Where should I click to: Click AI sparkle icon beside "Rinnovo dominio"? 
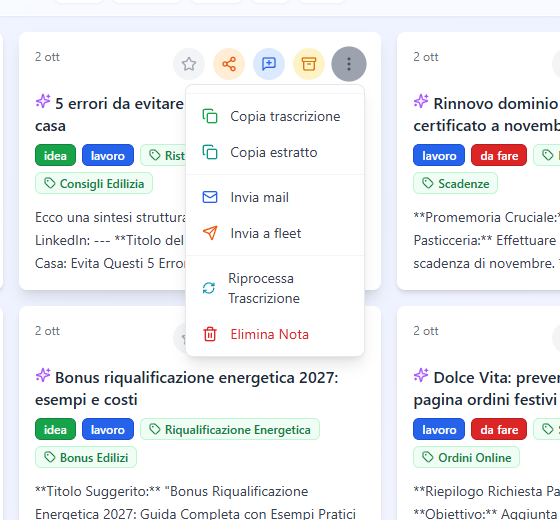421,101
